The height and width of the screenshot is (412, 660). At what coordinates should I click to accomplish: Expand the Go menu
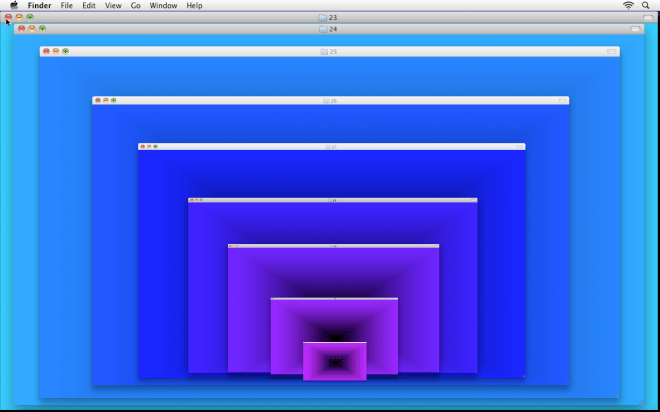coord(135,6)
